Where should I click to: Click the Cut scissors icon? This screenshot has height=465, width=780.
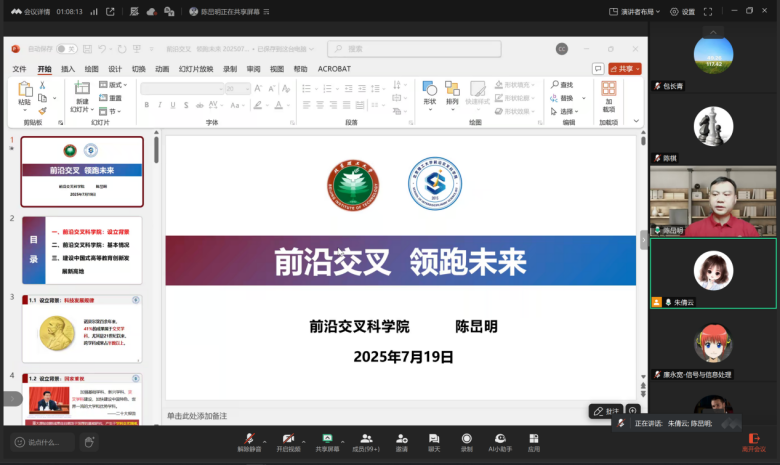click(x=43, y=85)
